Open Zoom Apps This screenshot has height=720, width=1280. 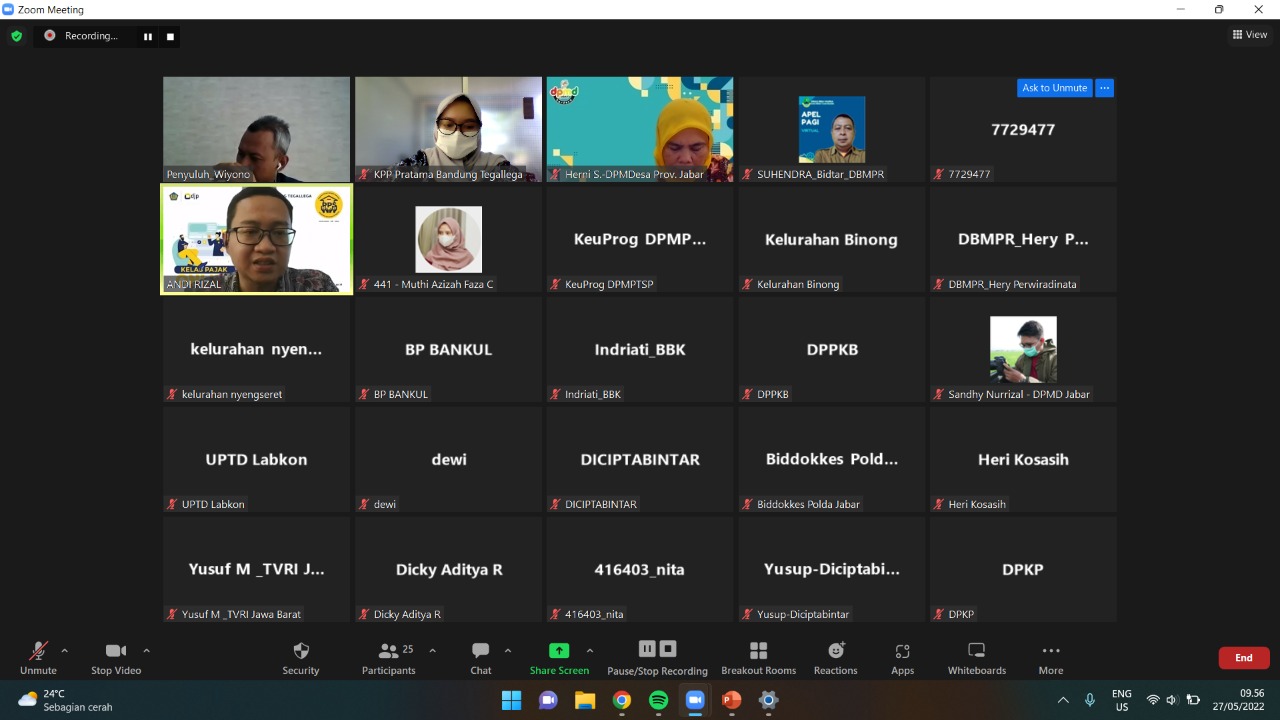902,657
